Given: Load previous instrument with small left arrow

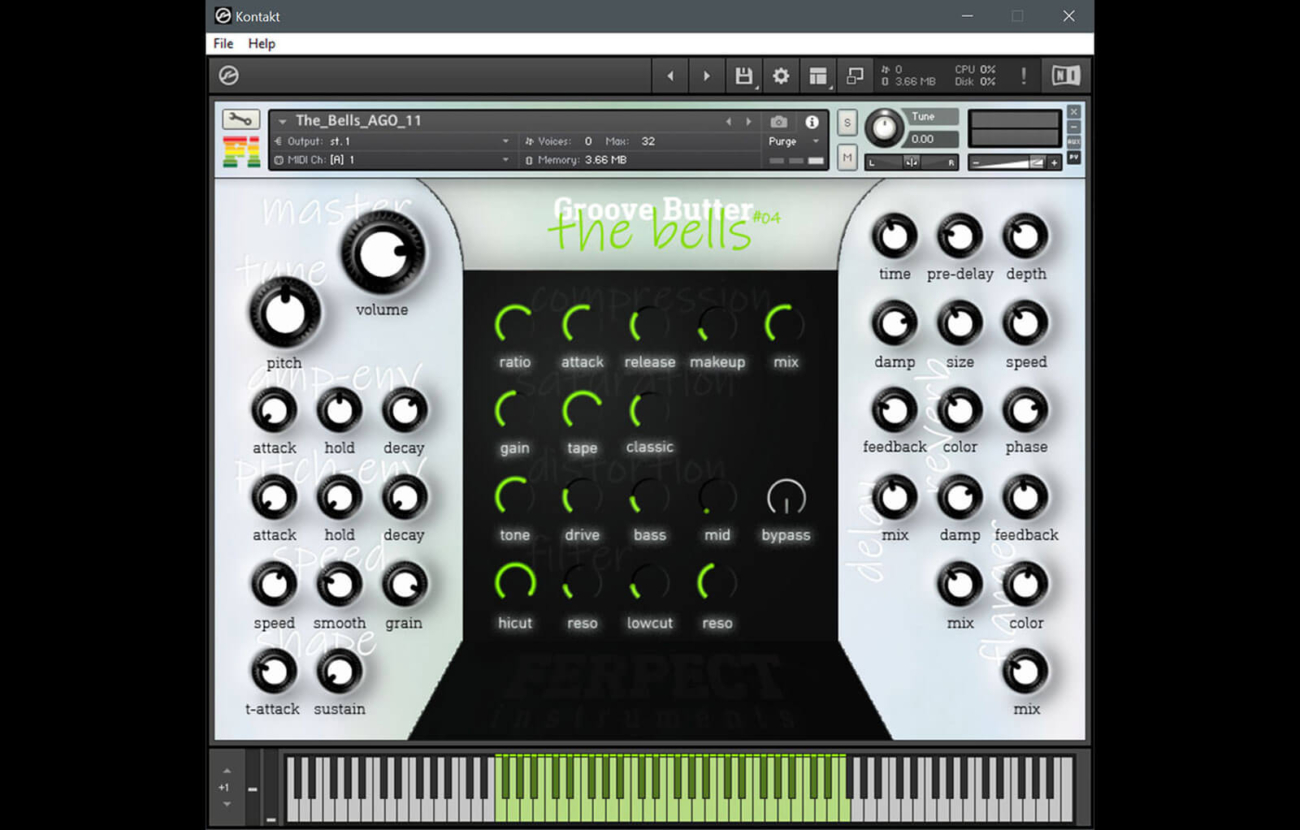Looking at the screenshot, I should [x=728, y=121].
